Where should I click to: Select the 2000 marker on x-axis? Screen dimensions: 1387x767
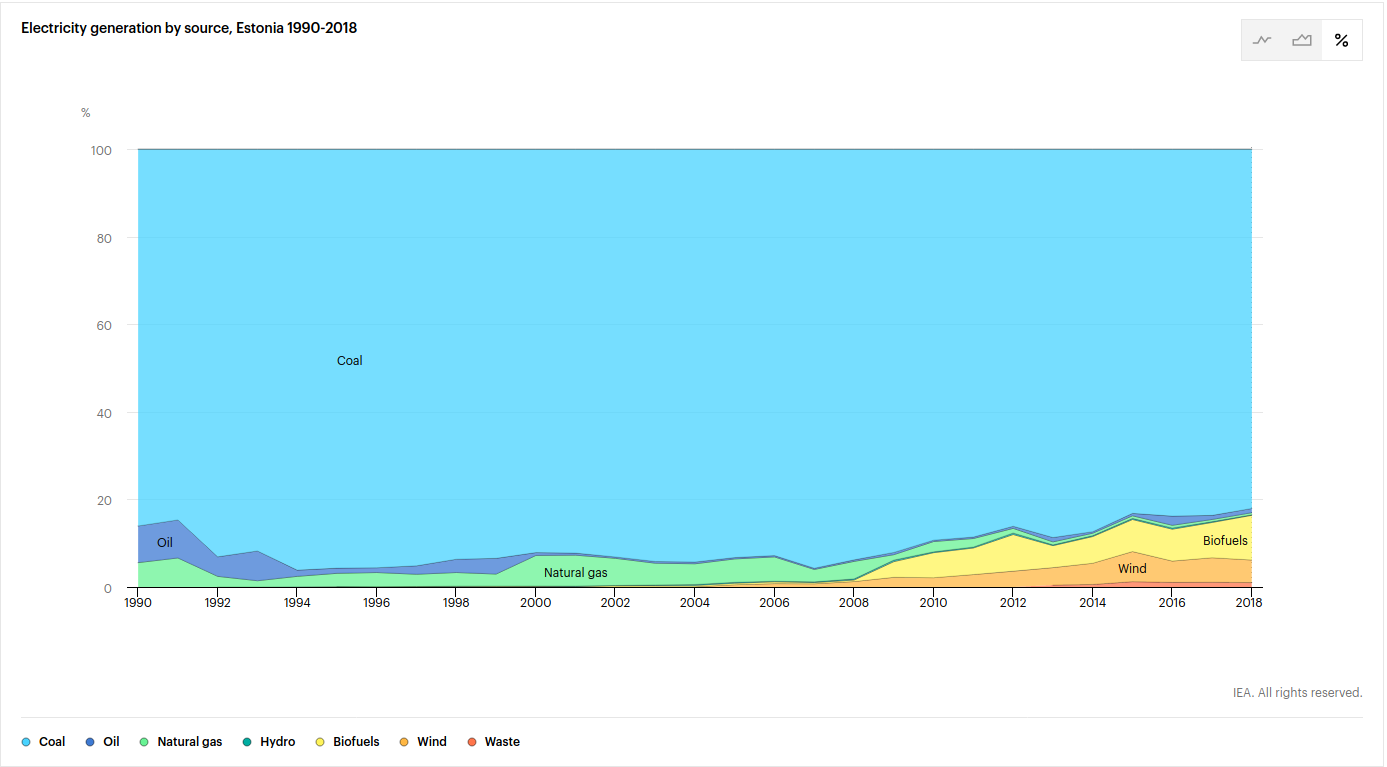(x=536, y=603)
